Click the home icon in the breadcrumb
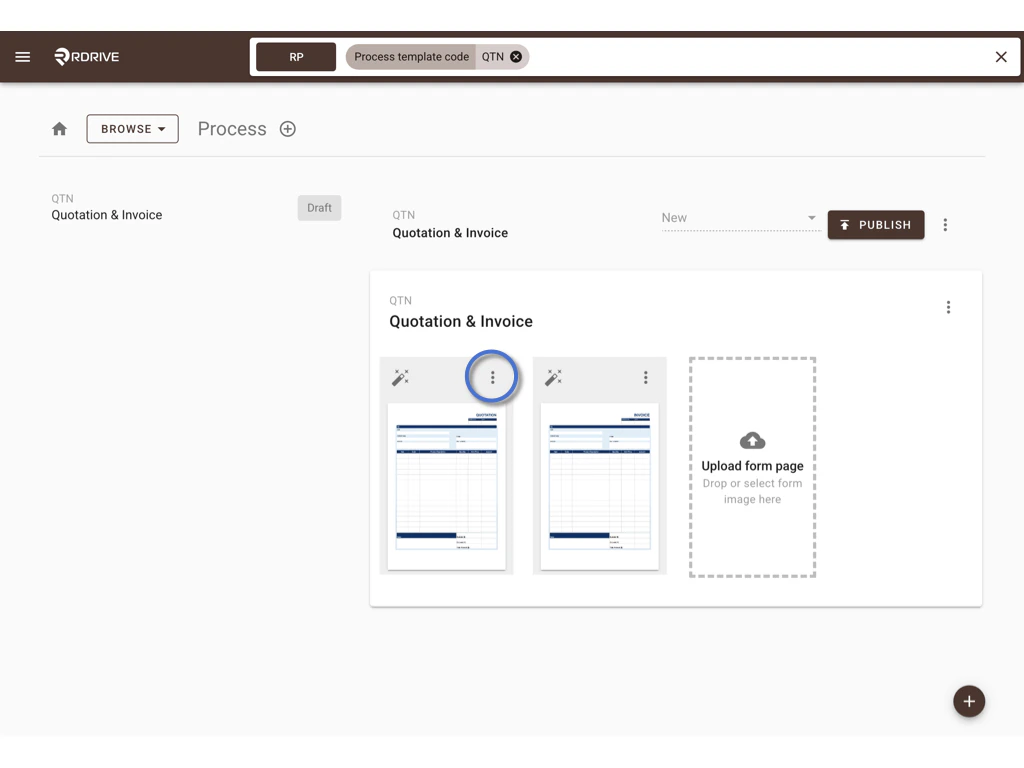1024x768 pixels. (59, 128)
